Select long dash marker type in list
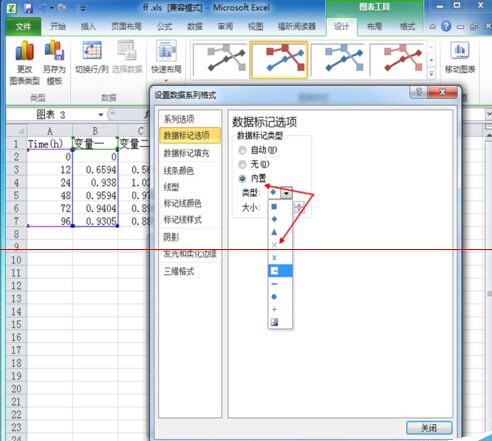 click(x=274, y=284)
